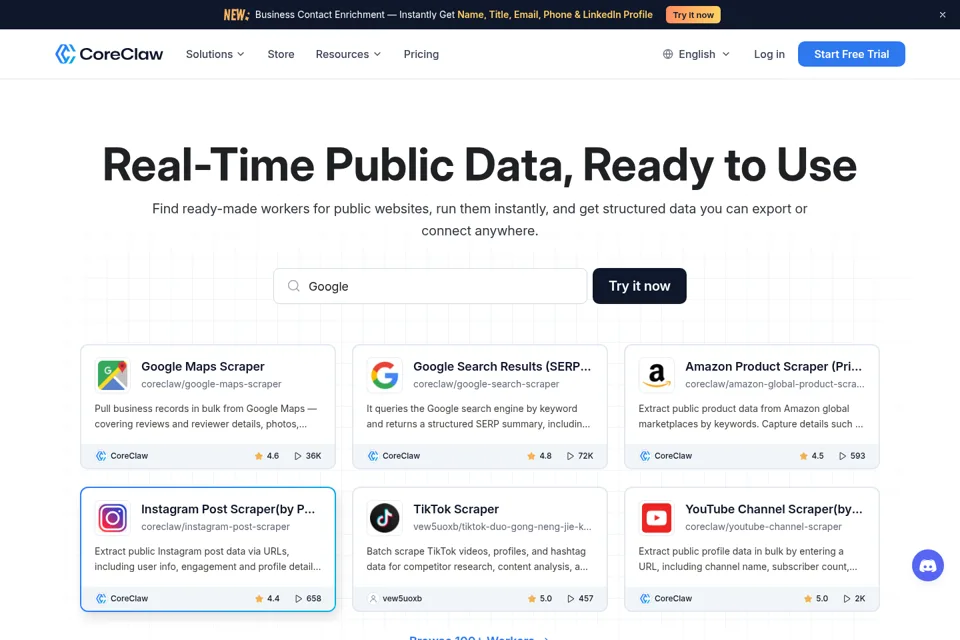Open Amazon Product Scraper title
960x640 pixels.
coord(773,366)
